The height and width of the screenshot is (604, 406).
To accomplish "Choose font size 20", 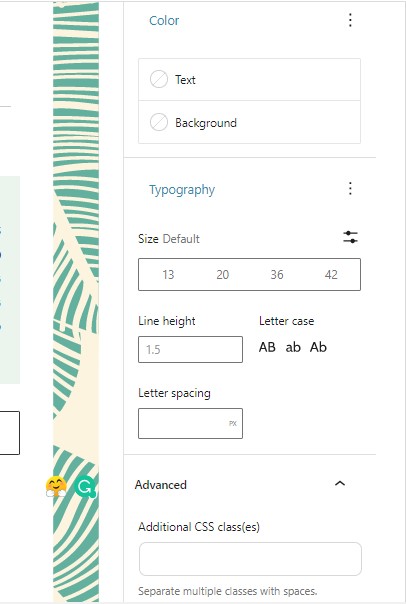I will [x=222, y=275].
